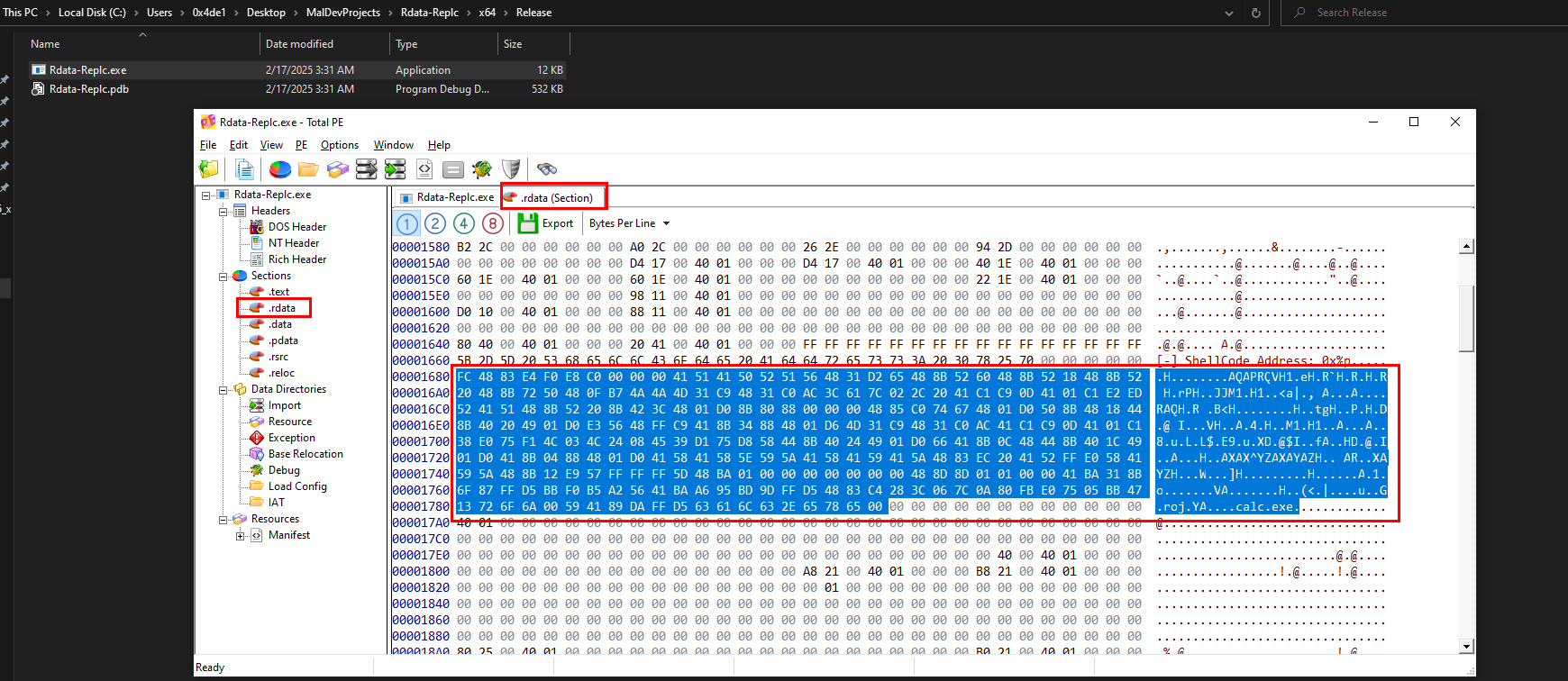
Task: Open file with green folder toolbar icon
Action: [x=209, y=168]
